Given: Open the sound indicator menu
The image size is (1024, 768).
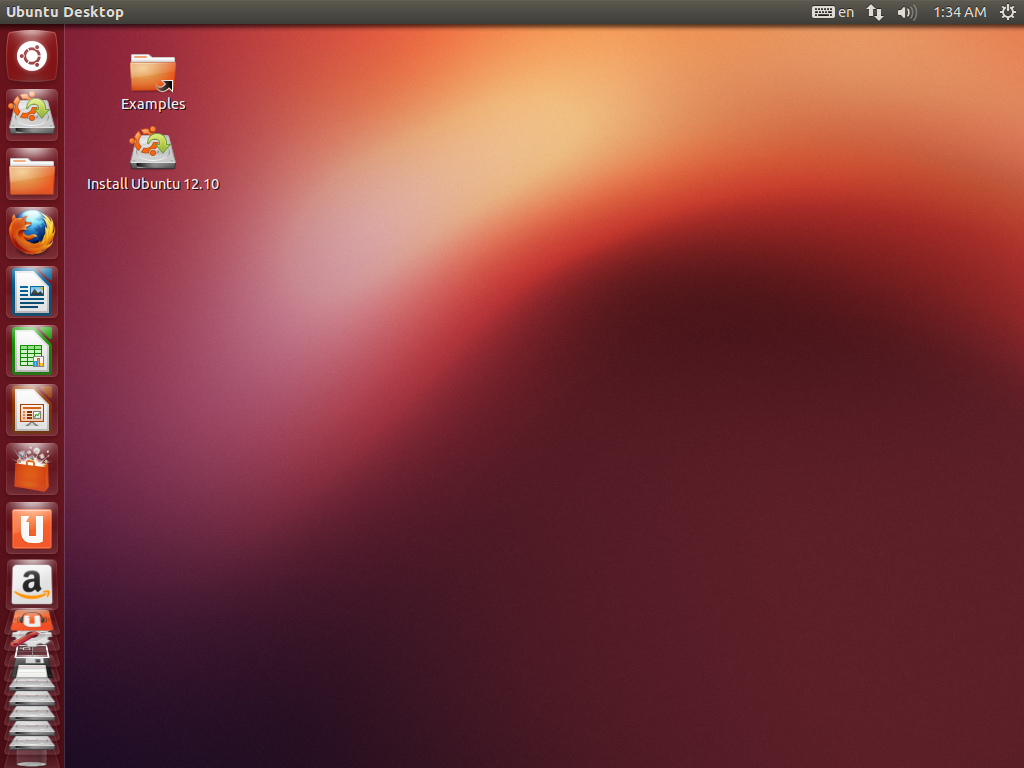Looking at the screenshot, I should pos(905,12).
